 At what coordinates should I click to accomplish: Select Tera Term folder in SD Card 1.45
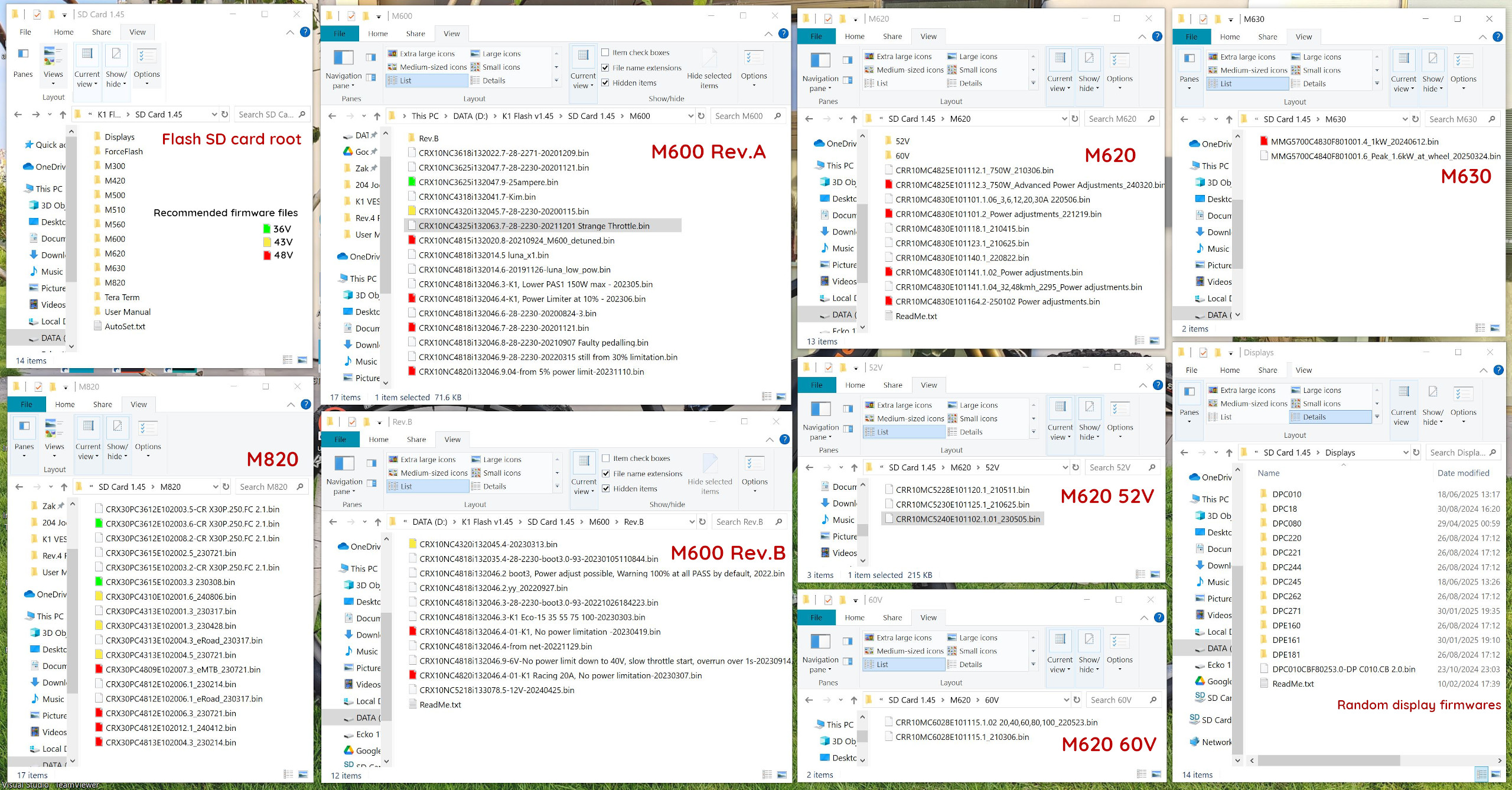[122, 298]
